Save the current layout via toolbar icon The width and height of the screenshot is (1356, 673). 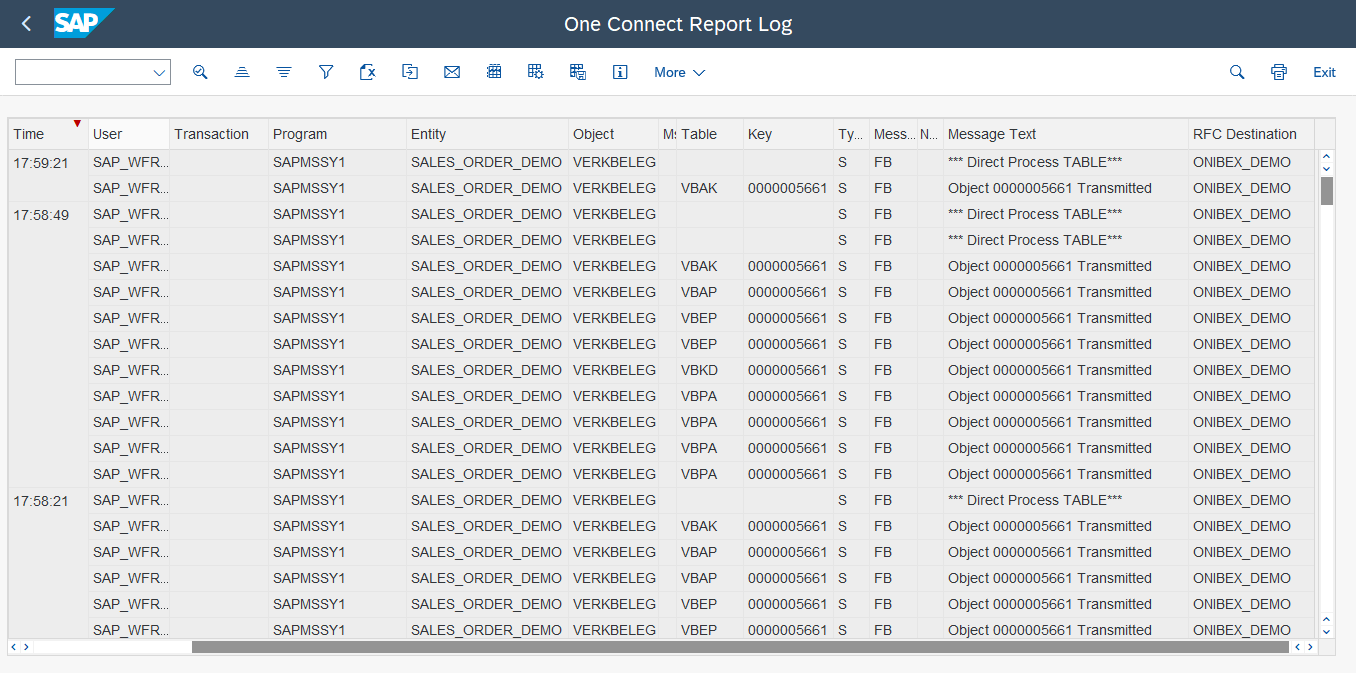click(x=578, y=72)
